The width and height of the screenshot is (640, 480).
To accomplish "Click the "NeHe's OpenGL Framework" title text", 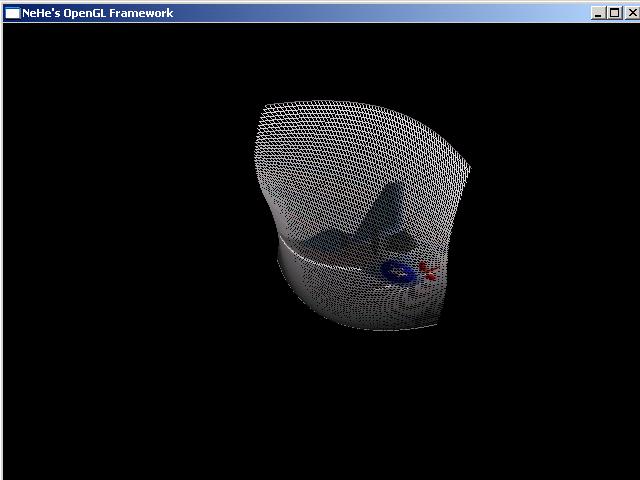I will click(x=97, y=13).
